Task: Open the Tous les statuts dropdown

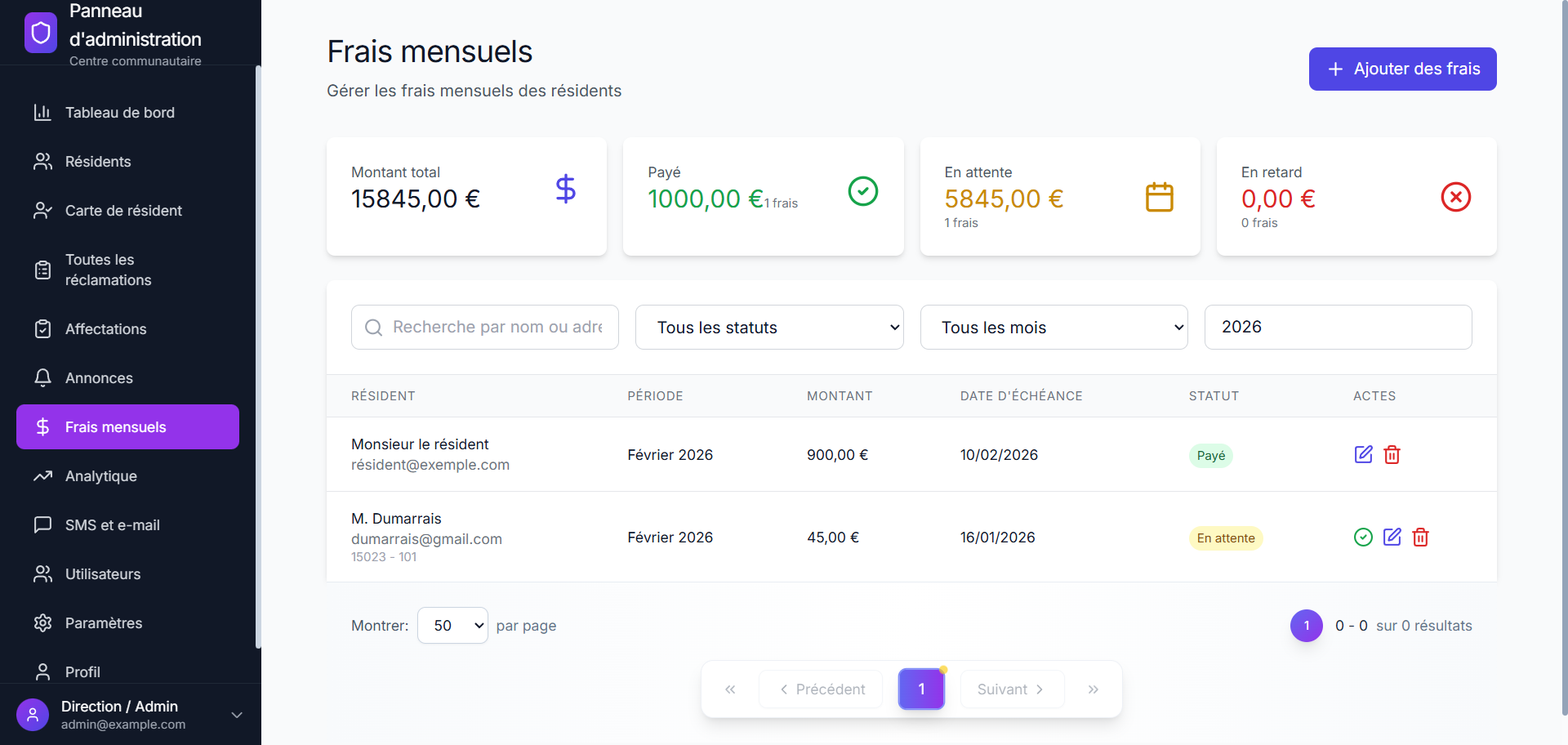Action: click(768, 328)
